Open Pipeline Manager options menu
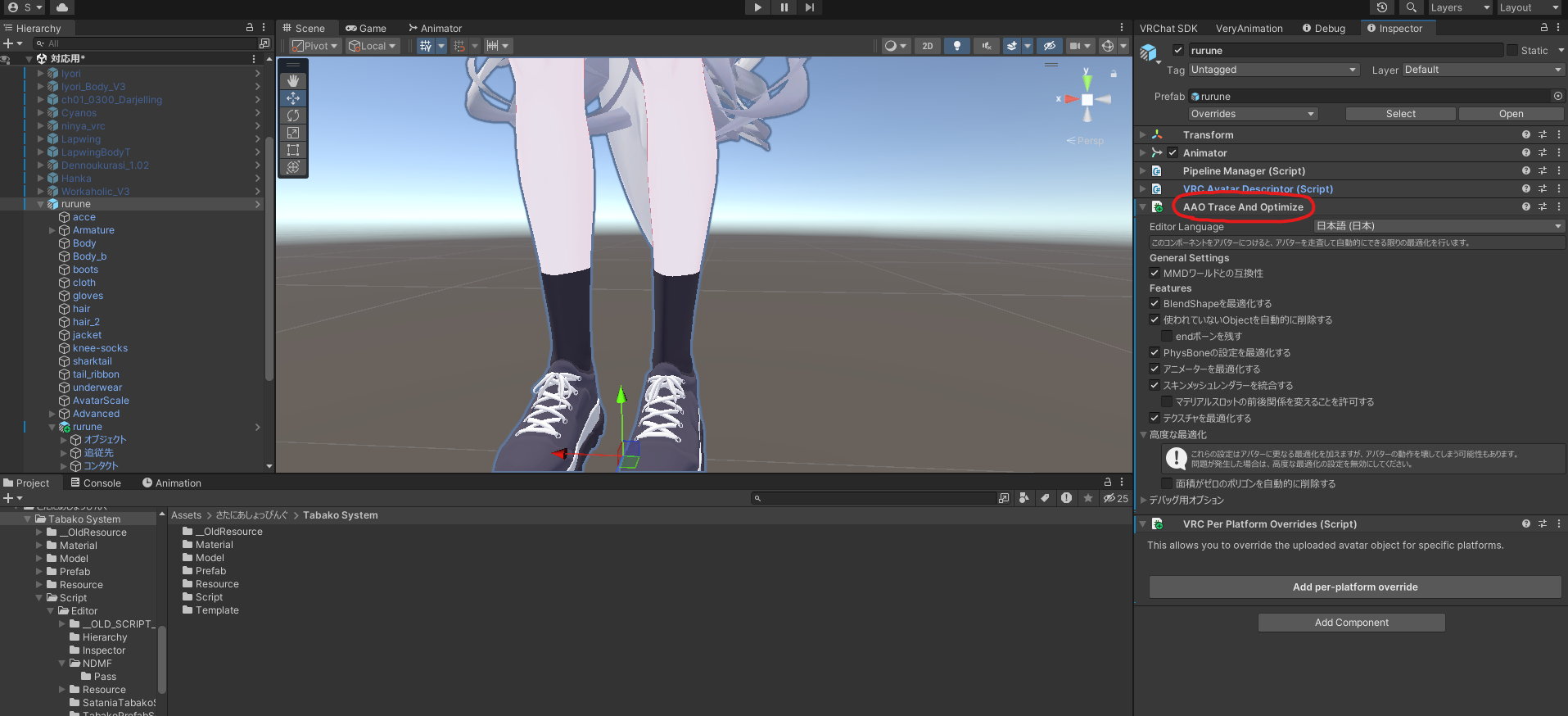The width and height of the screenshot is (1568, 716). (1559, 170)
